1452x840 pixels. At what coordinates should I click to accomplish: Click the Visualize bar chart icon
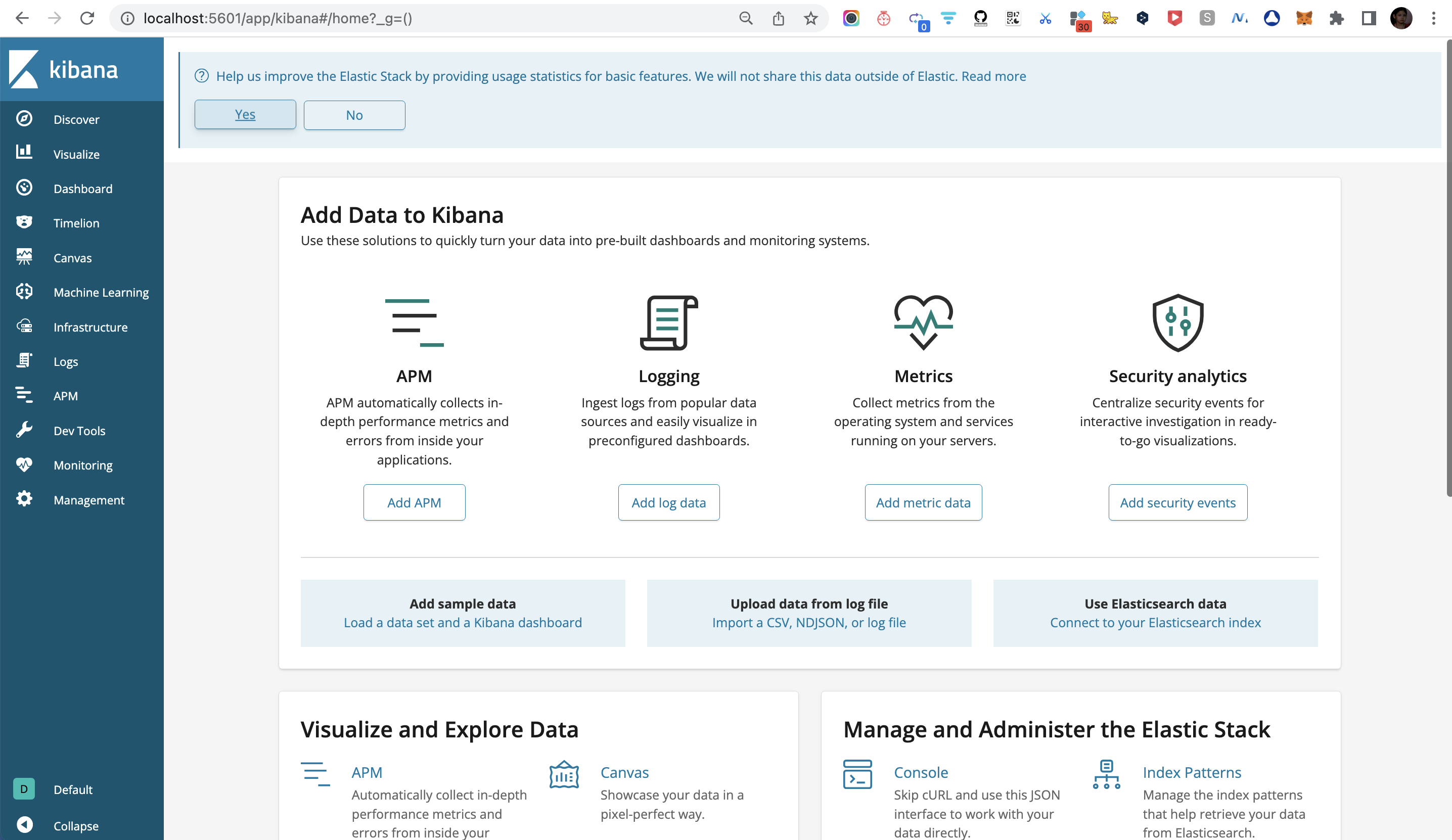point(24,153)
